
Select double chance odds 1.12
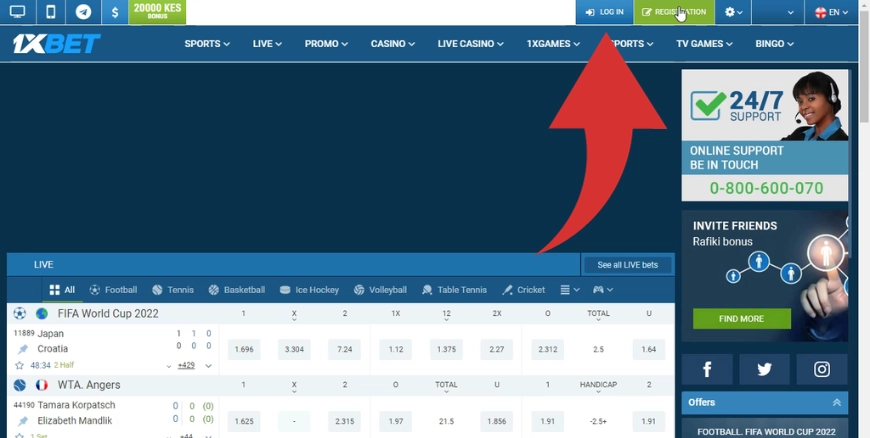396,349
